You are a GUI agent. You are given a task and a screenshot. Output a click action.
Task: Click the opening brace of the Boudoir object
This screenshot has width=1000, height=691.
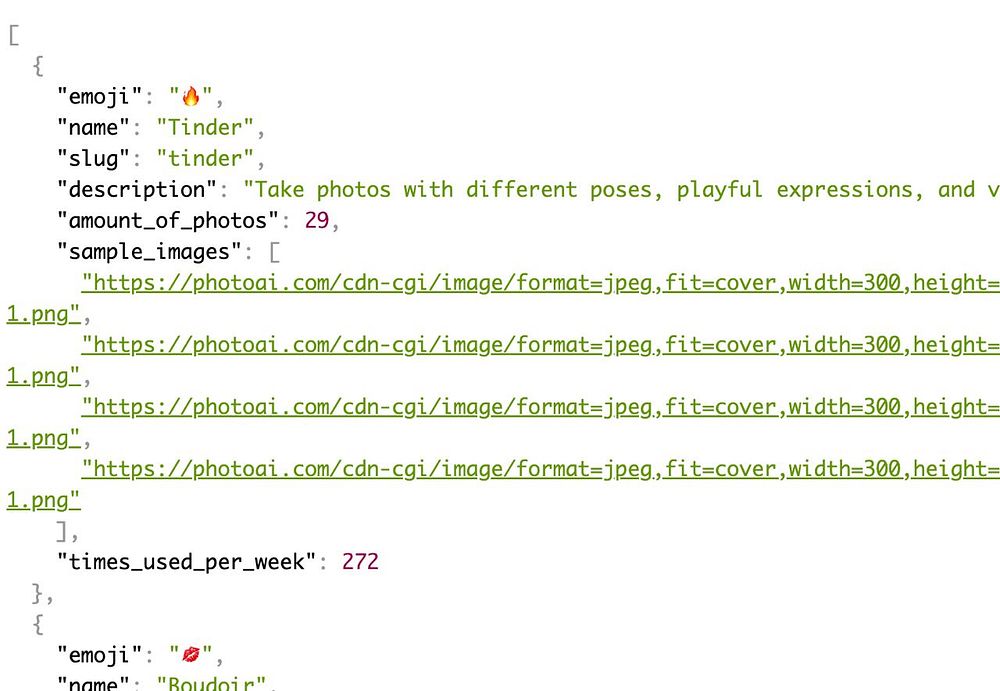(x=38, y=624)
